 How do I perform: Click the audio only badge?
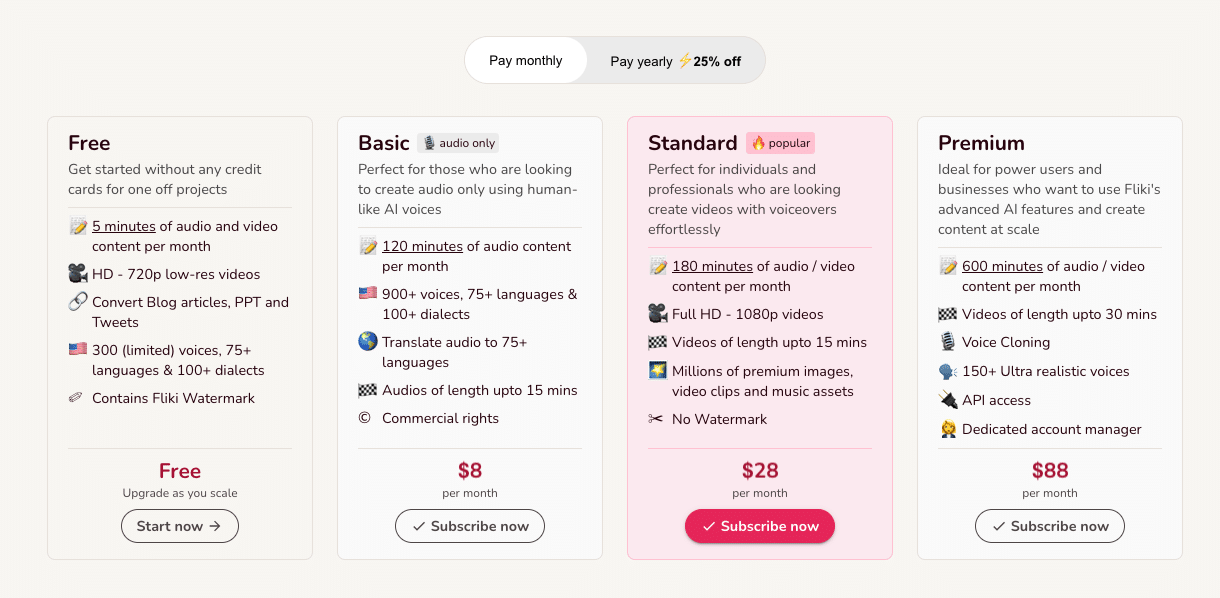[458, 143]
